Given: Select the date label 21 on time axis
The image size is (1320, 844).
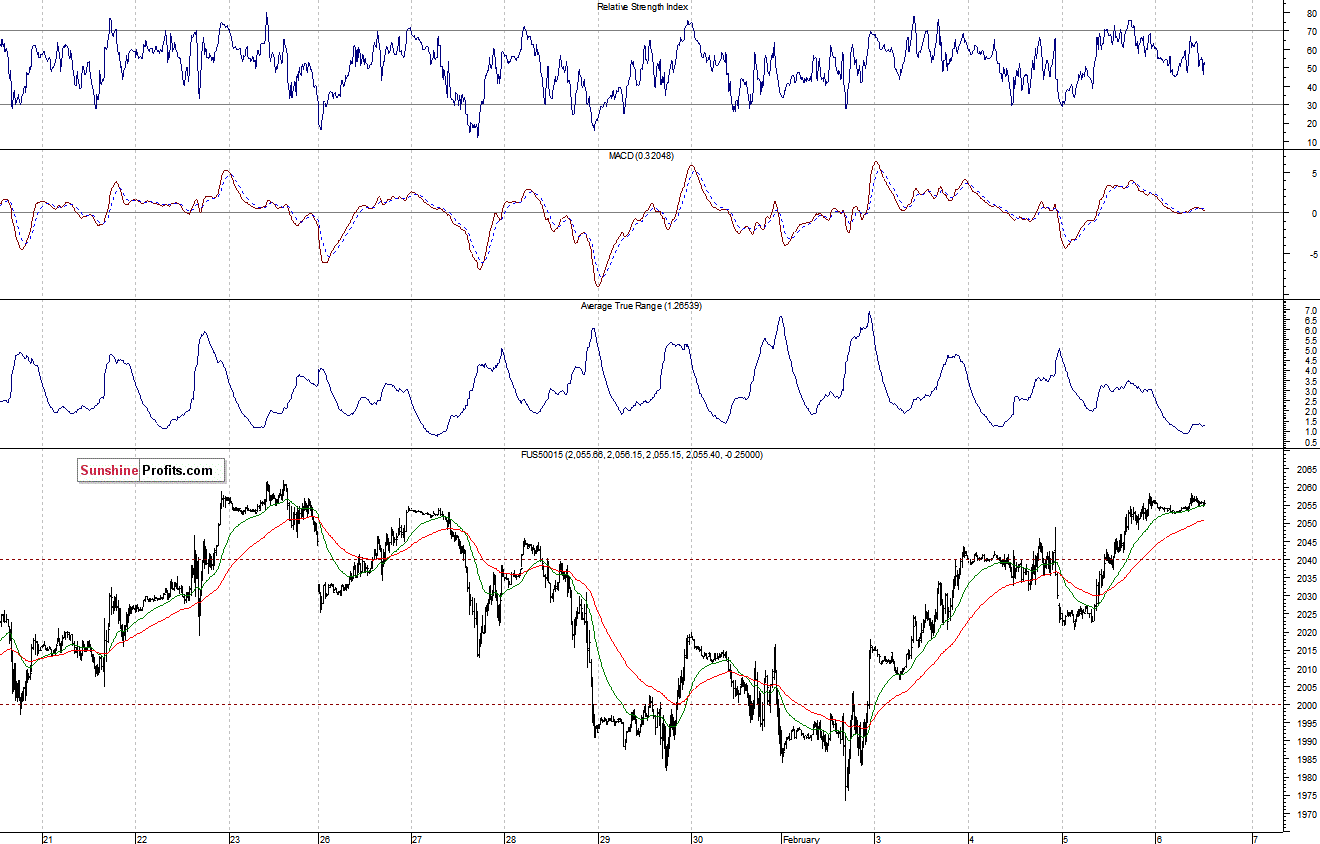Looking at the screenshot, I should coord(48,838).
